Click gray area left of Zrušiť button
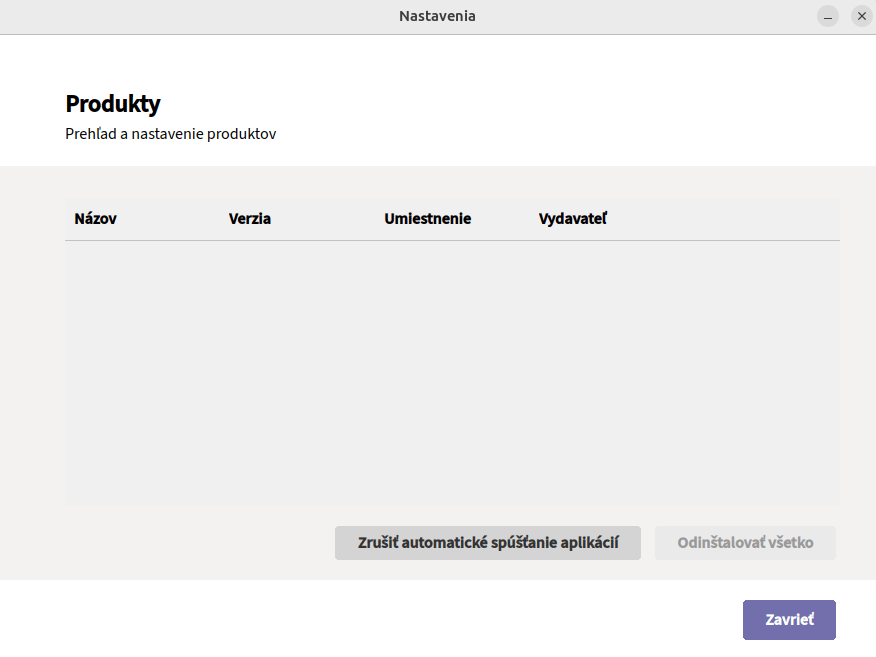This screenshot has width=876, height=657. coord(200,543)
